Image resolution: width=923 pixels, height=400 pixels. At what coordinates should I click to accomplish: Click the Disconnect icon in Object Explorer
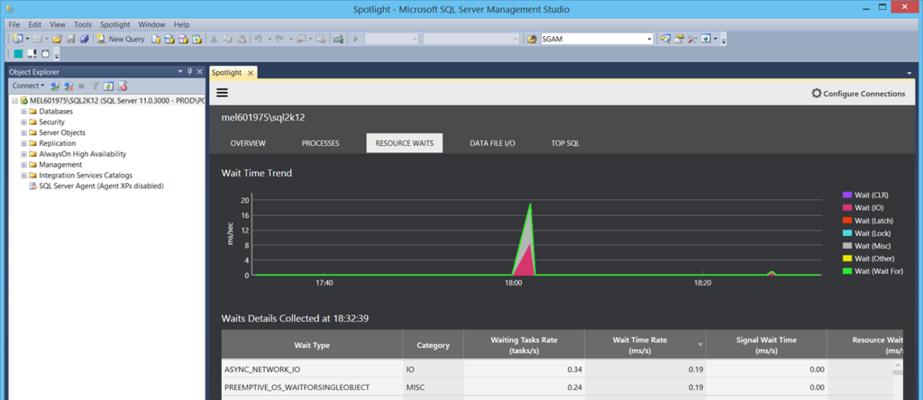[68, 86]
